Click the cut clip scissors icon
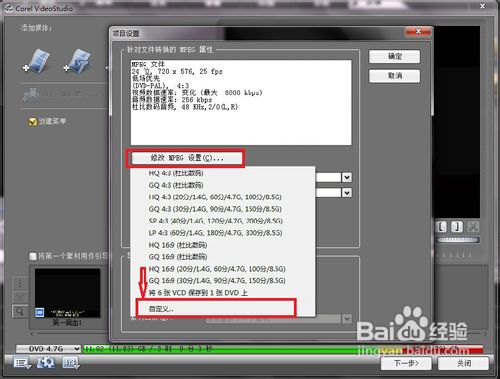 pyautogui.click(x=473, y=227)
